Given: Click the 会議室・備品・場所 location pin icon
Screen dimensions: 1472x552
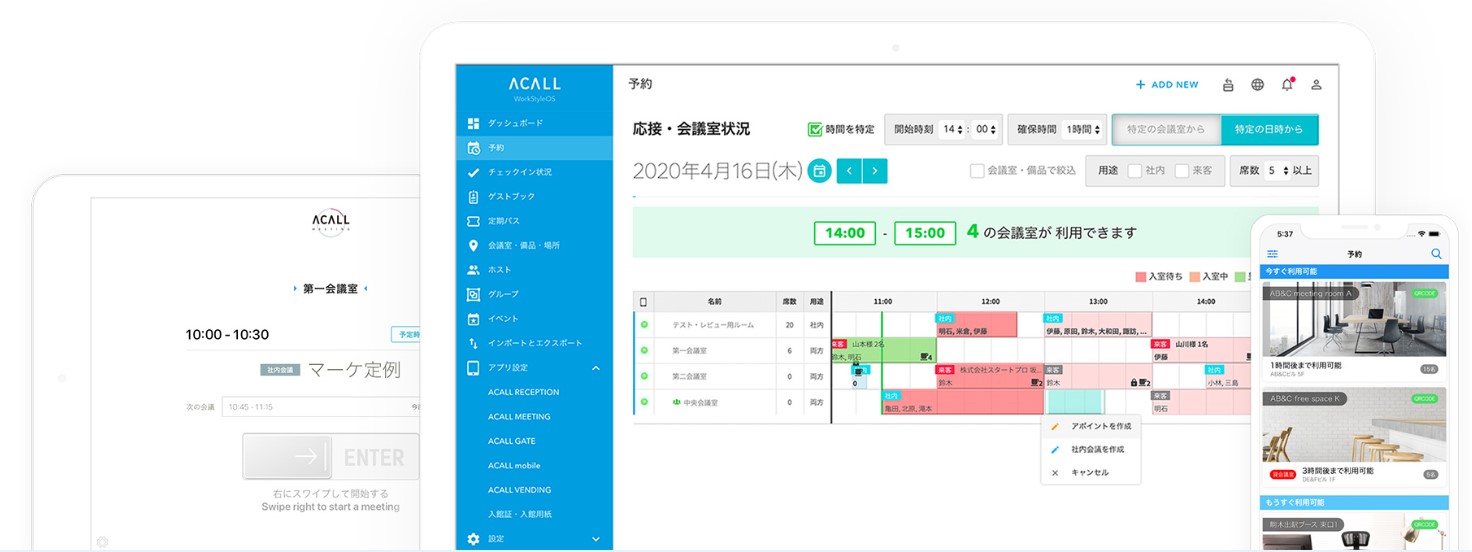Looking at the screenshot, I should point(474,245).
